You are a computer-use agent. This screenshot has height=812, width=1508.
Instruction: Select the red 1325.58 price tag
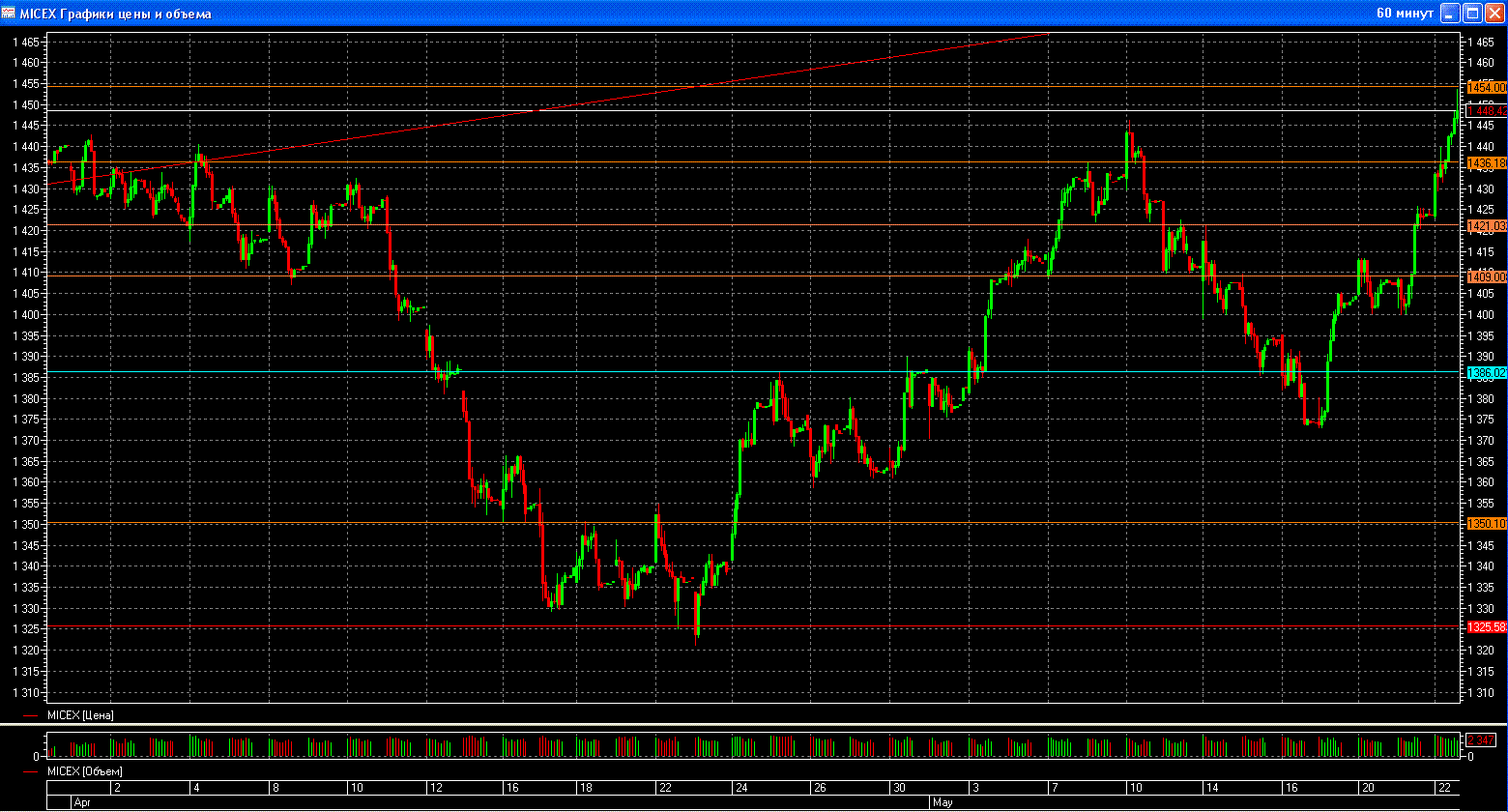(x=1487, y=626)
